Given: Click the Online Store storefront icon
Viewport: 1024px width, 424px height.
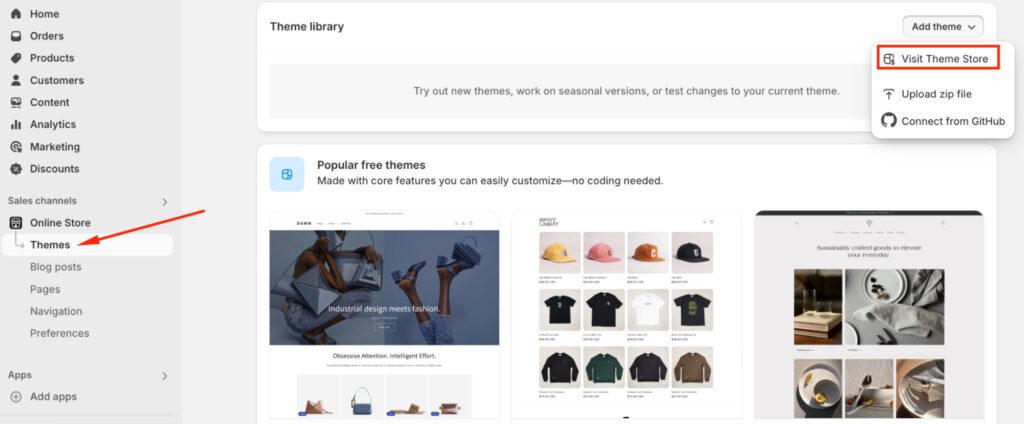Looking at the screenshot, I should click(16, 223).
